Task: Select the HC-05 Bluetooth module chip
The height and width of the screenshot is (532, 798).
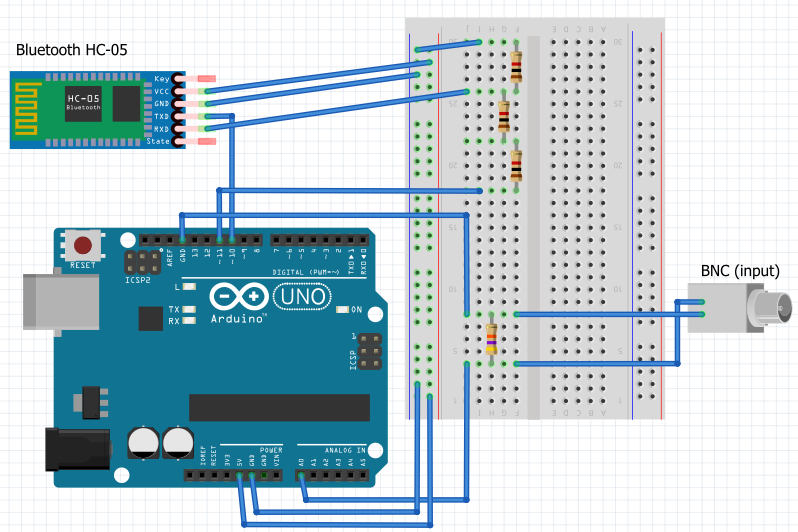Action: point(83,103)
